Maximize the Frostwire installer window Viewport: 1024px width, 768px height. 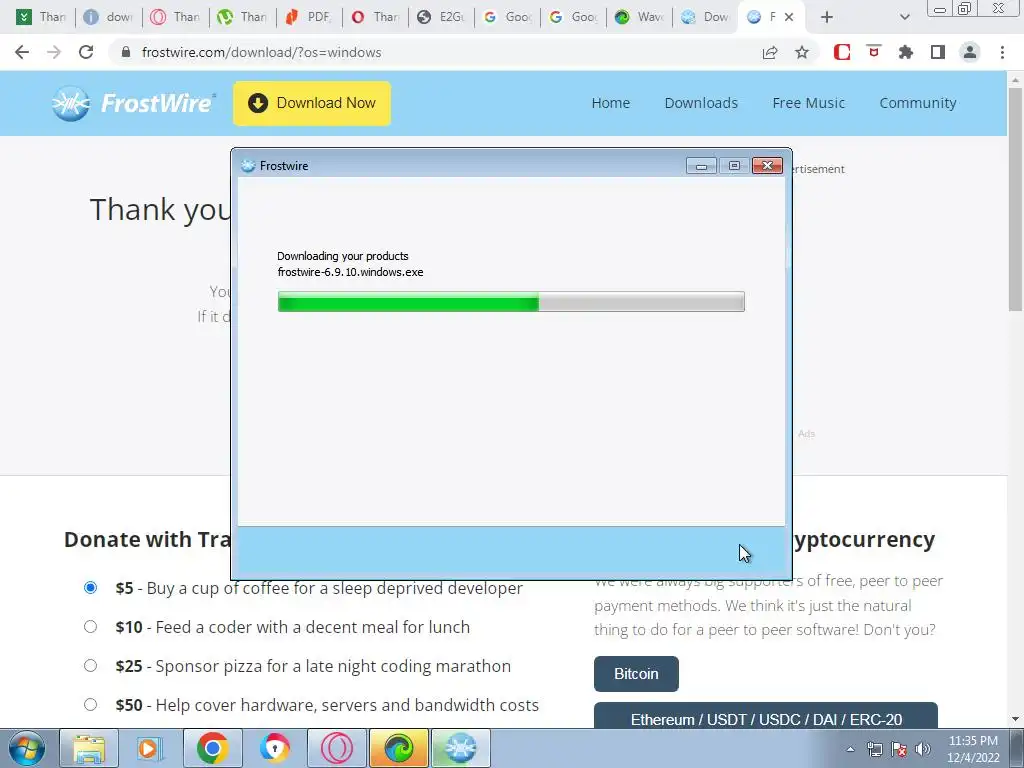tap(734, 166)
